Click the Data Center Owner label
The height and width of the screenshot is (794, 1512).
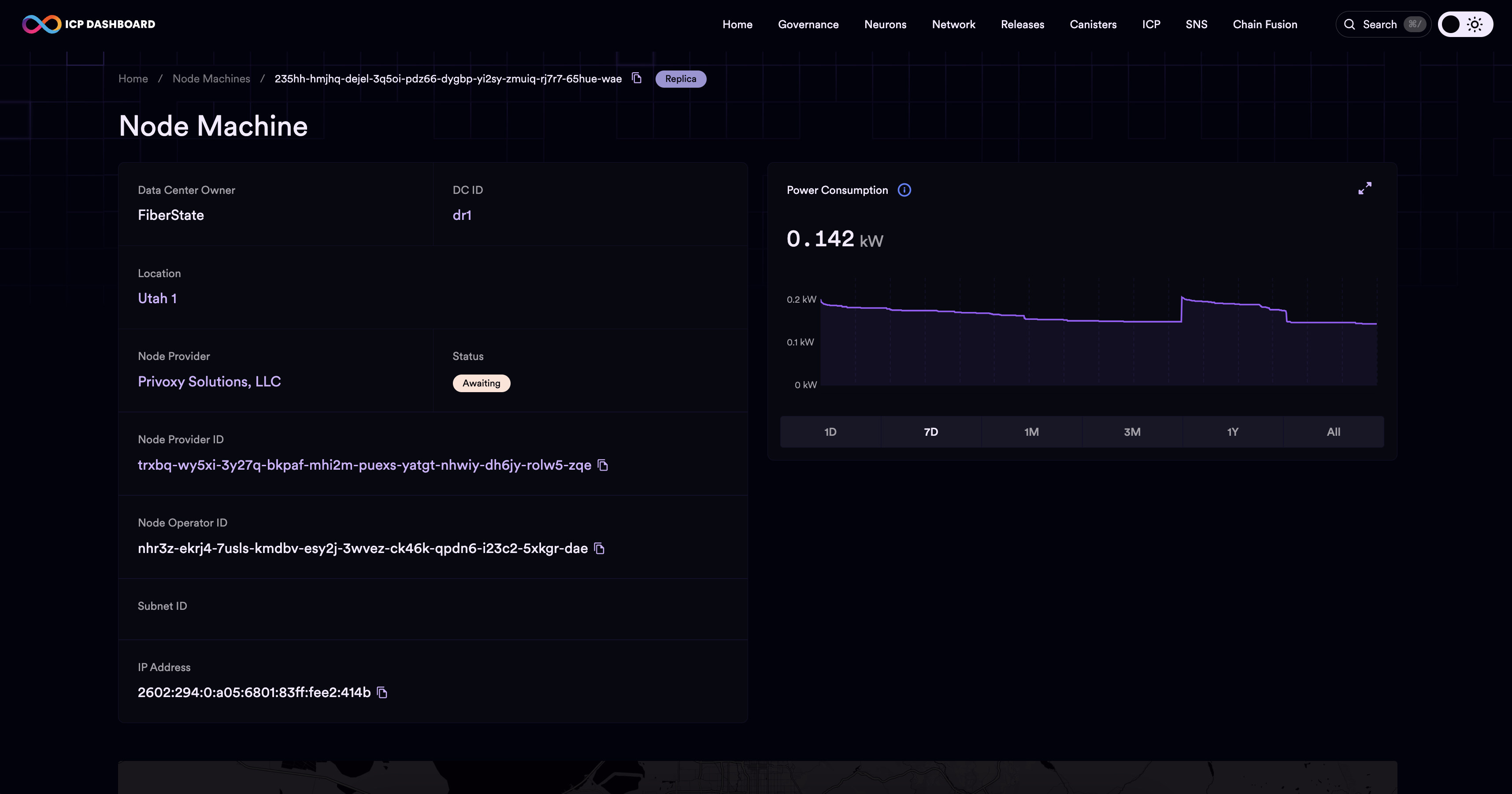coord(187,190)
